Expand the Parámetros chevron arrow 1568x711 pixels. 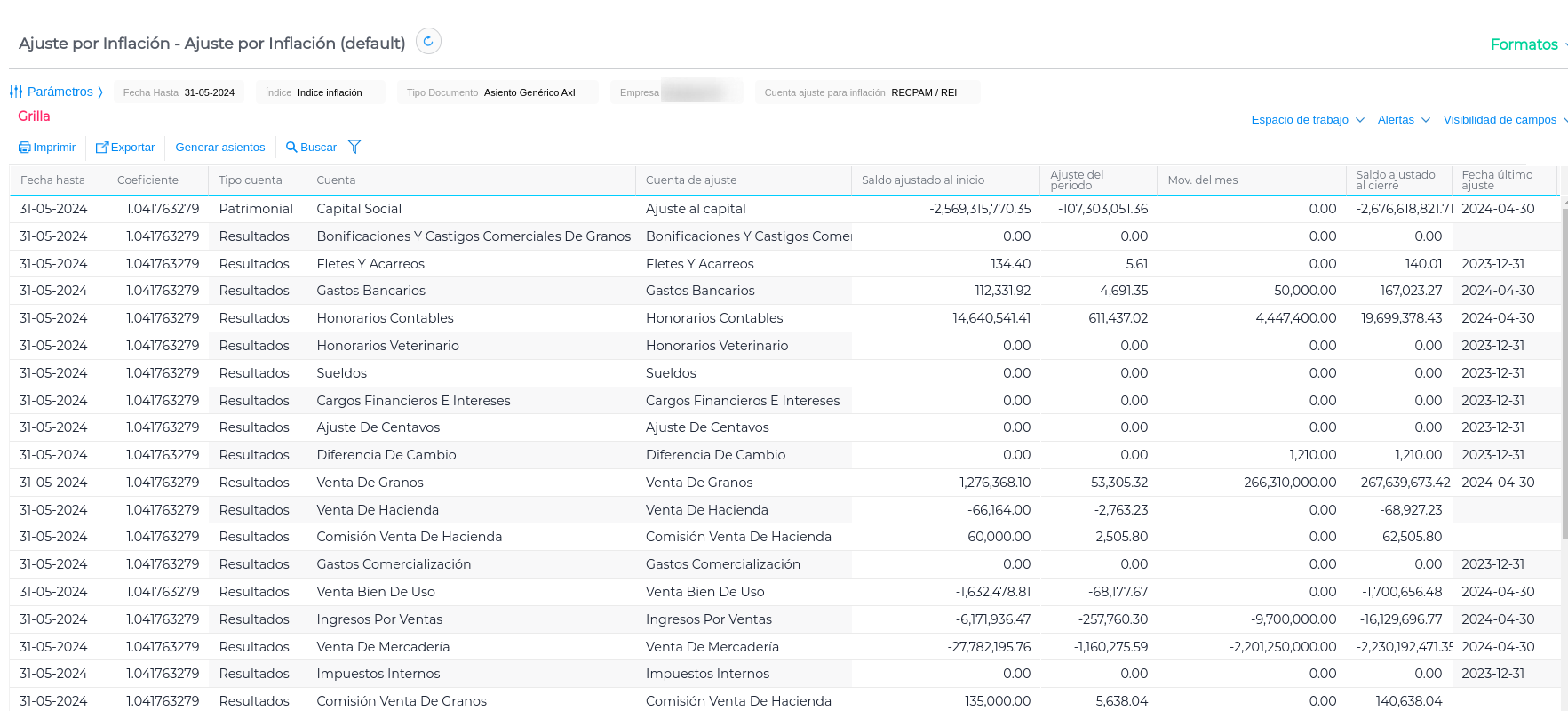point(100,92)
